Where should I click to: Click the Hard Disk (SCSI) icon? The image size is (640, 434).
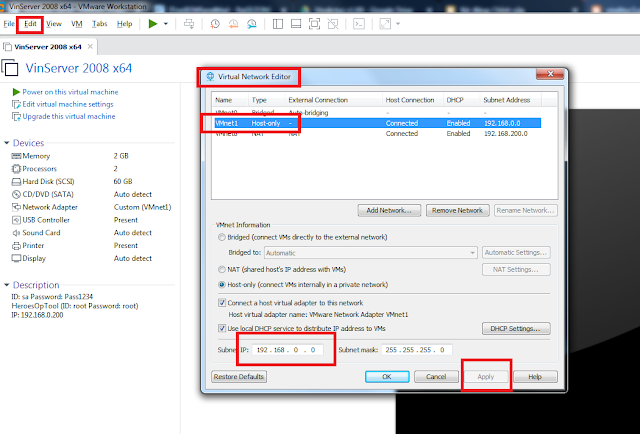tap(16, 182)
